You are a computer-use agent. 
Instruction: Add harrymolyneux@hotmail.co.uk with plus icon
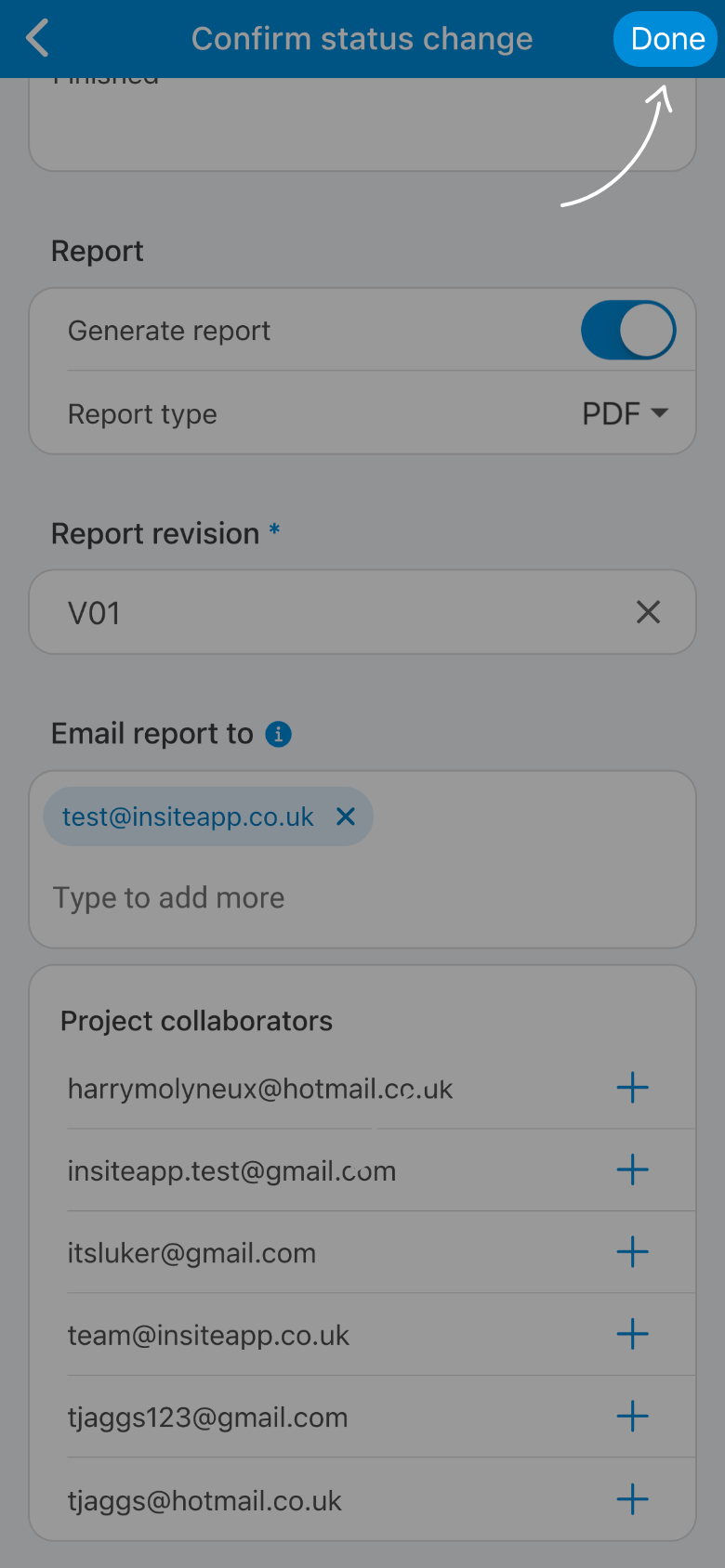(x=633, y=1088)
